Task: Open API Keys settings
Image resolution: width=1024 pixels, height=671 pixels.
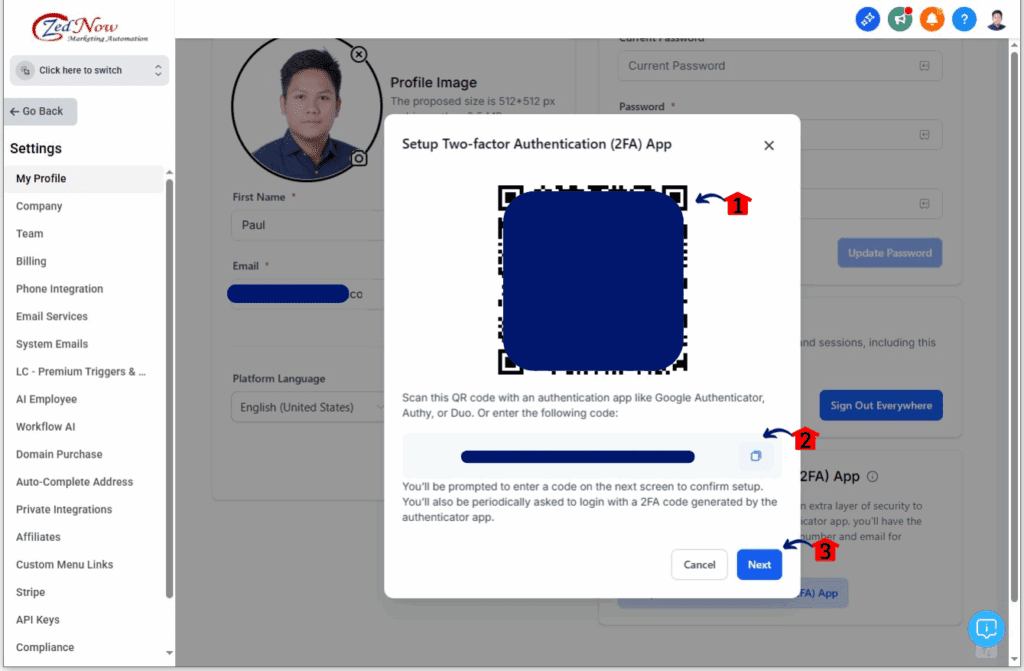Action: click(x=38, y=619)
